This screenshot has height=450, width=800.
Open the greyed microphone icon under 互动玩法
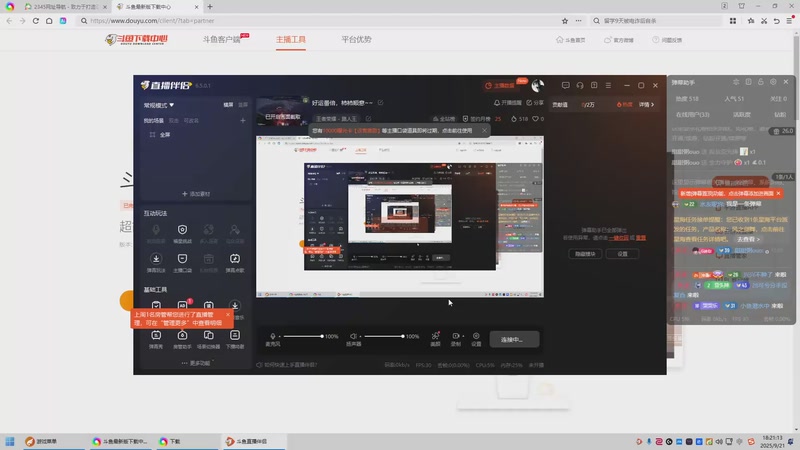[x=156, y=230]
